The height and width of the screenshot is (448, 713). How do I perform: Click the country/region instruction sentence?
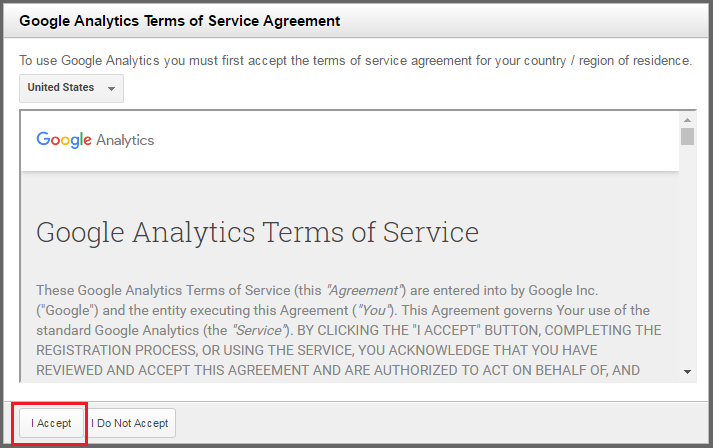[355, 61]
